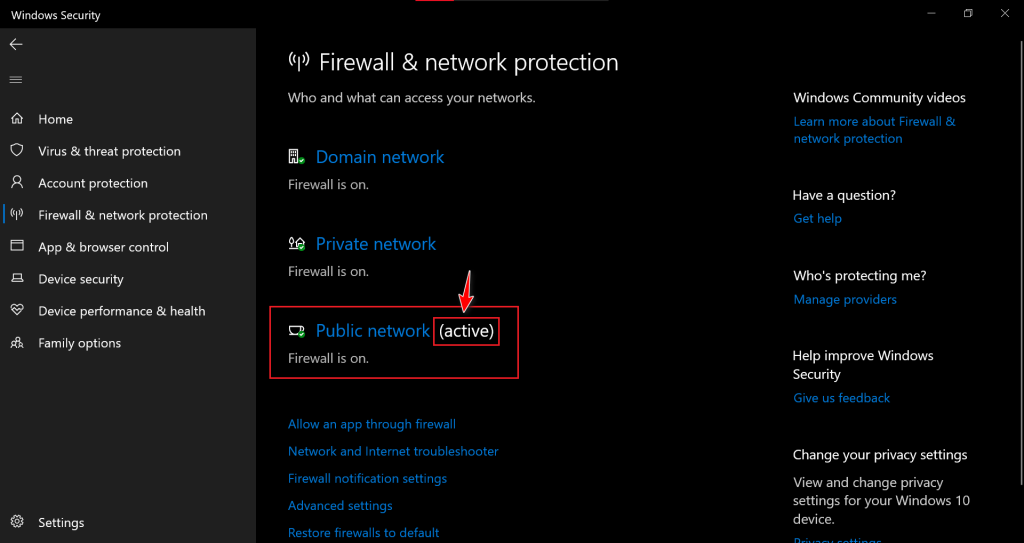Open Firewall notification settings link
Screen dimensions: 1024x543
click(x=367, y=478)
